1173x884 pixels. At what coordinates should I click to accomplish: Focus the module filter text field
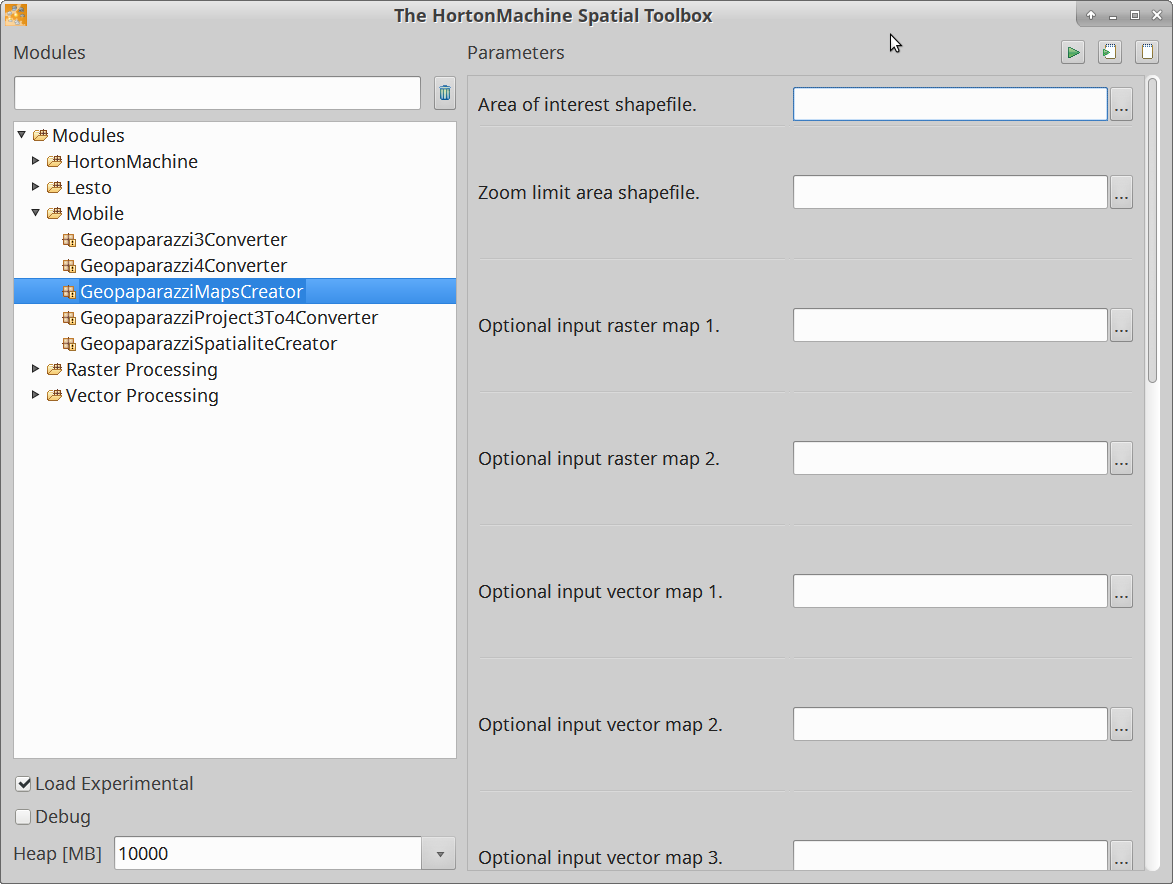pos(217,93)
